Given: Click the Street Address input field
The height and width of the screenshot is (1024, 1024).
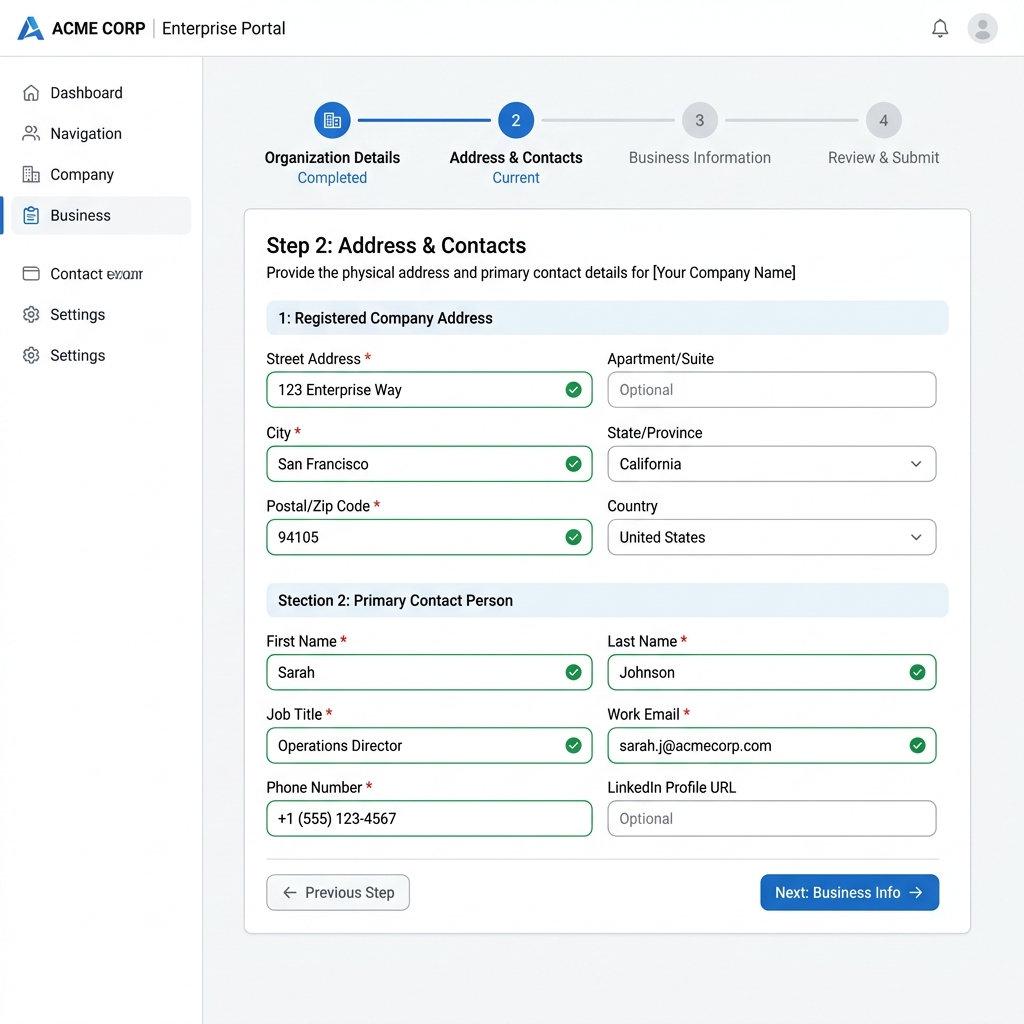Looking at the screenshot, I should [x=429, y=390].
